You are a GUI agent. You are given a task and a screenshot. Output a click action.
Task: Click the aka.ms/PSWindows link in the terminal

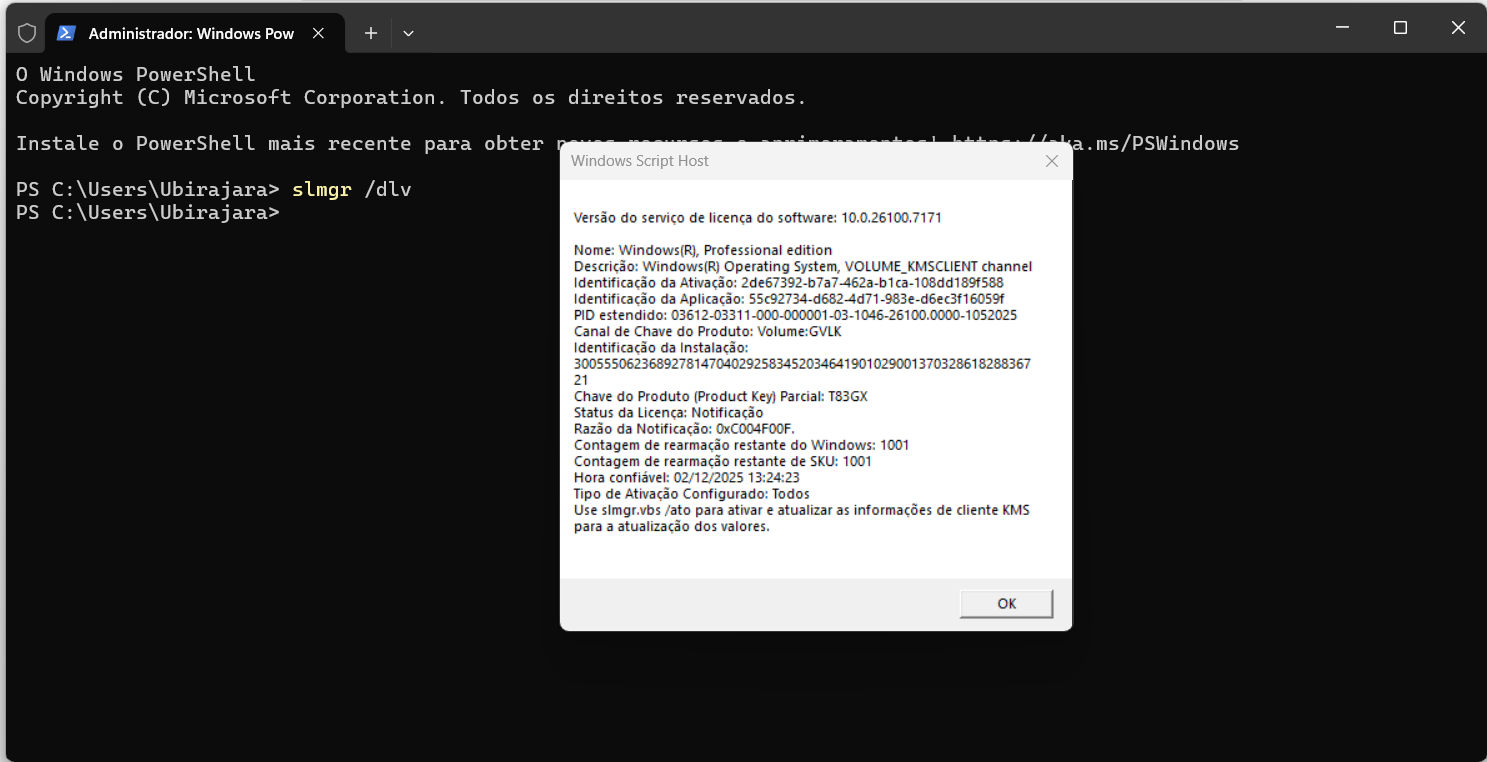1095,143
